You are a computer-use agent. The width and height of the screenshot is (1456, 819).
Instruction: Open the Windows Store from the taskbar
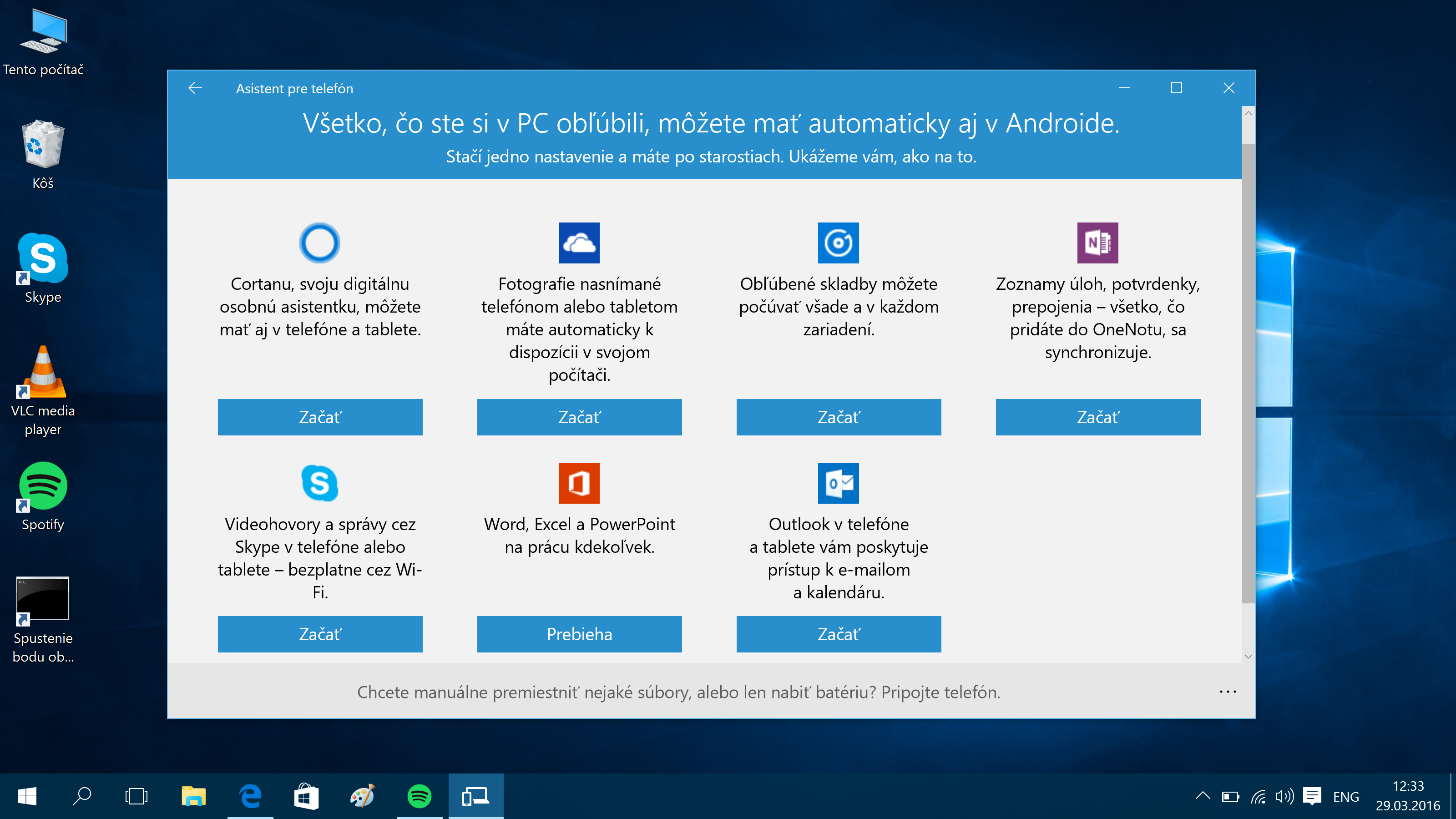tap(306, 796)
